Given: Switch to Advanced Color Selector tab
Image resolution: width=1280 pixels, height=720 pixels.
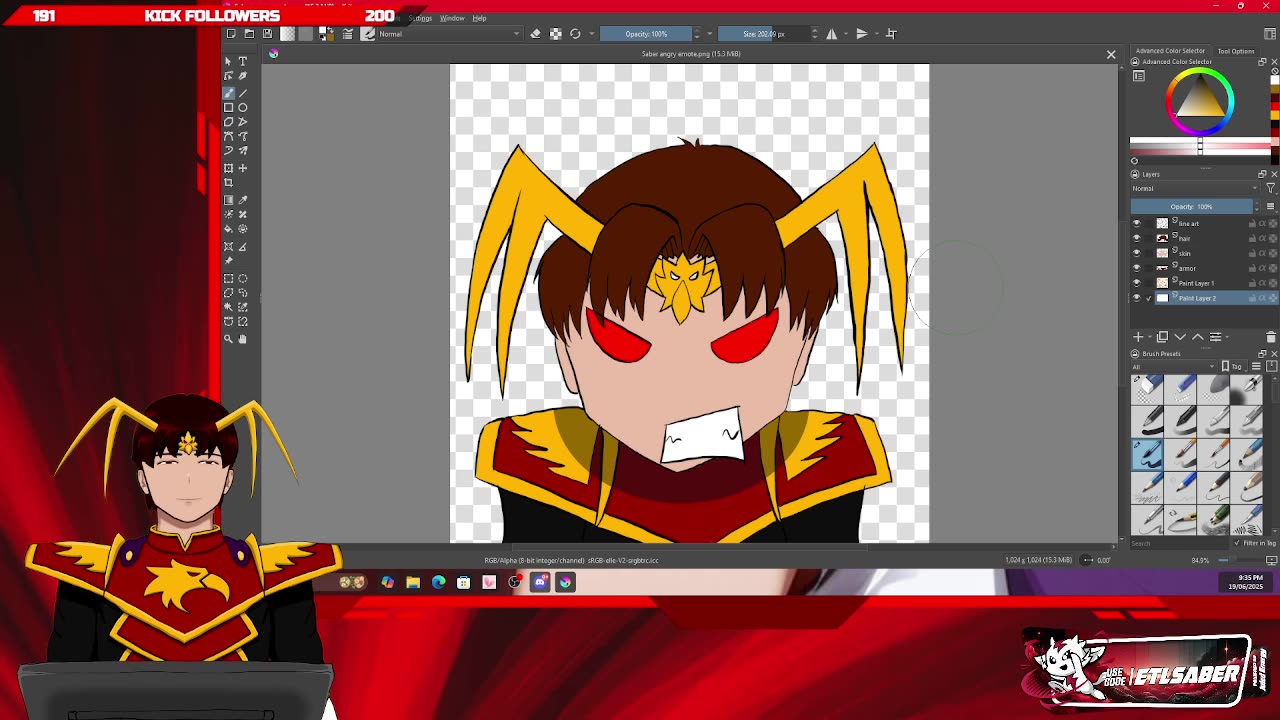Looking at the screenshot, I should coord(1170,51).
